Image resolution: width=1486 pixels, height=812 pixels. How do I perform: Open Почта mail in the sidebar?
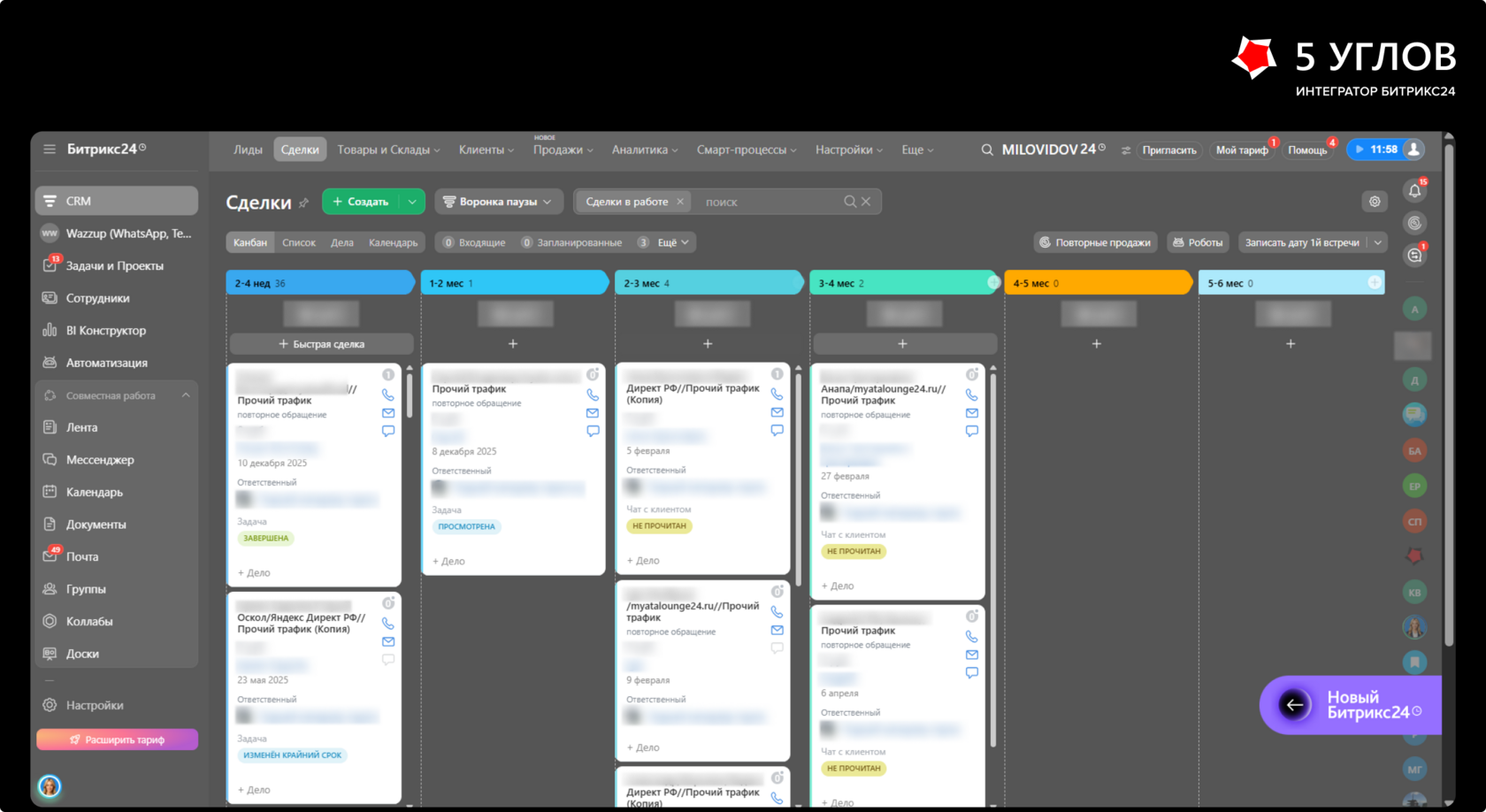[117, 556]
